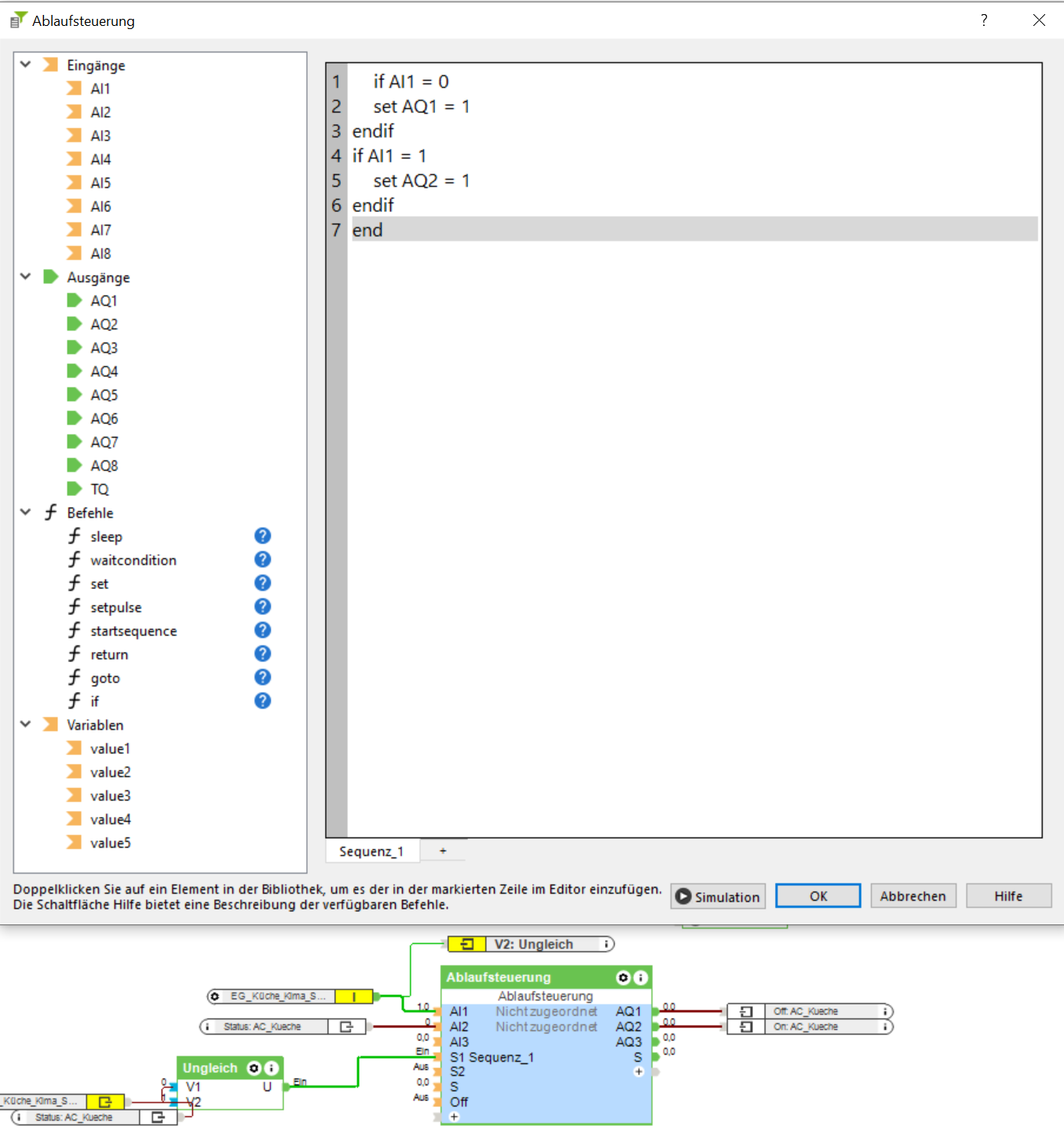Click the Ablaufsteuerung block title
This screenshot has height=1131, width=1064.
pos(499,978)
